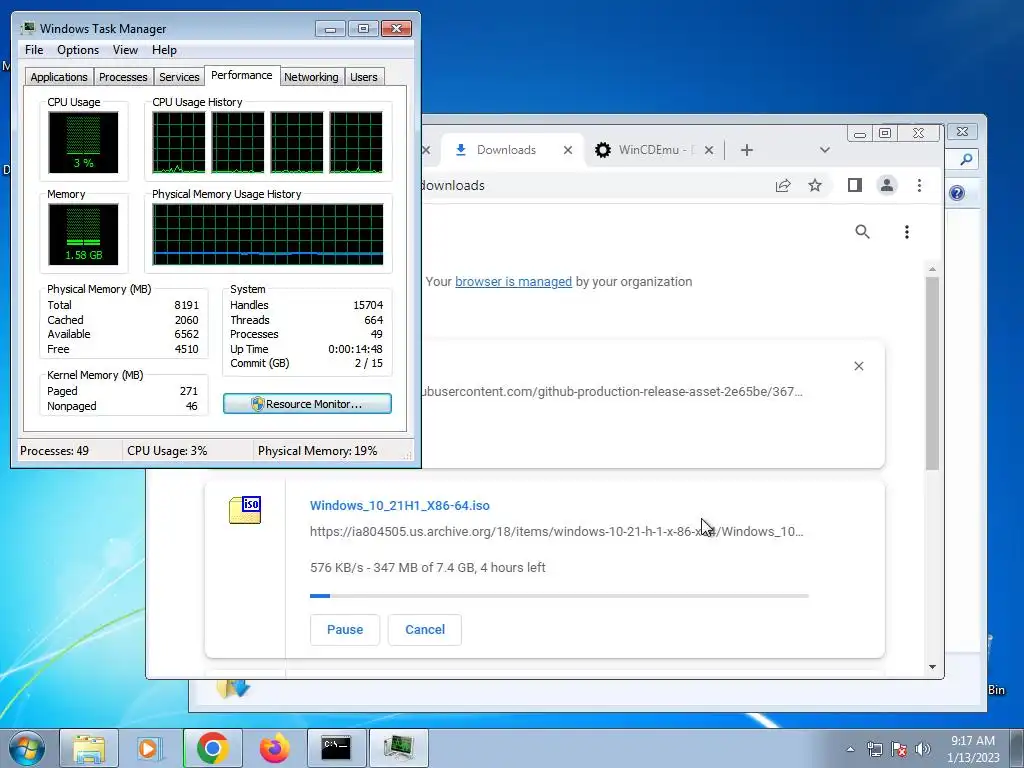Click the downloads scrollbar up arrow
The width and height of the screenshot is (1024, 768).
coord(932,269)
